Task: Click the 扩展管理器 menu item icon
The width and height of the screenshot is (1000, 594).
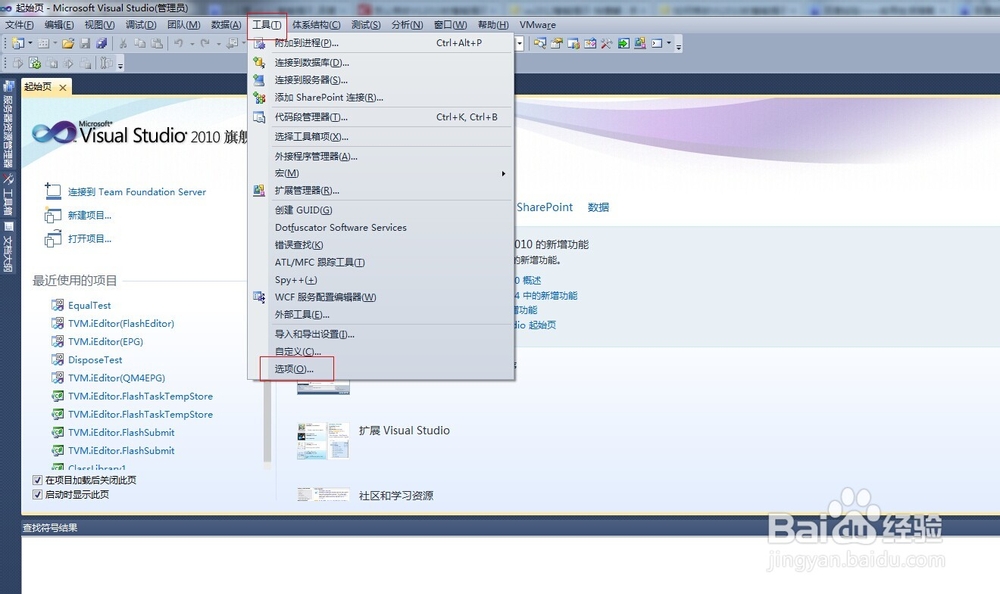Action: (259, 191)
